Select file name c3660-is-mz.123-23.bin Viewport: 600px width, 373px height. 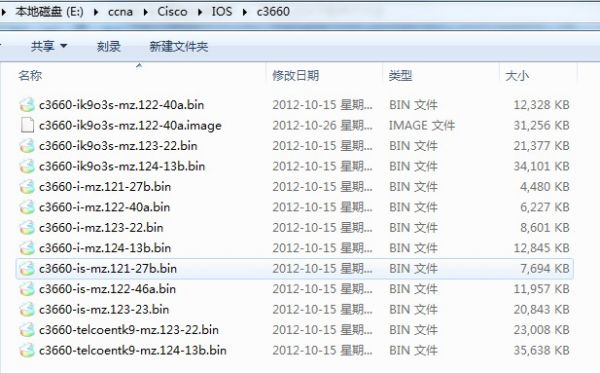[x=104, y=309]
